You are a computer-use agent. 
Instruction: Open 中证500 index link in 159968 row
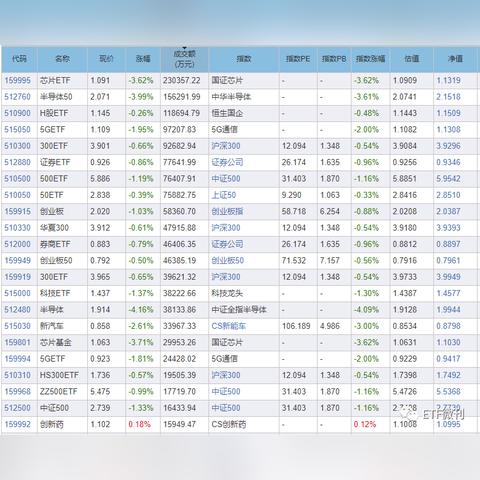pos(226,391)
